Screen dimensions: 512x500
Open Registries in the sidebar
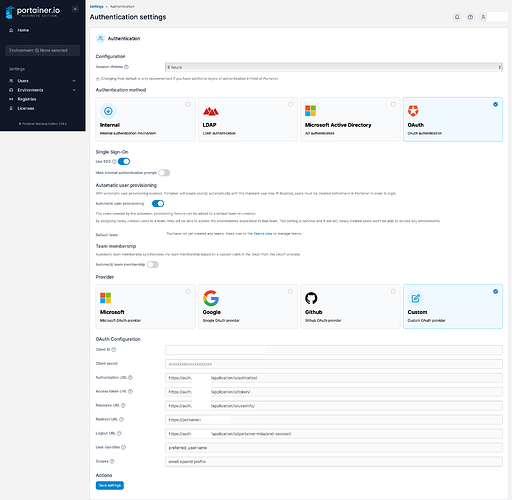pos(27,99)
